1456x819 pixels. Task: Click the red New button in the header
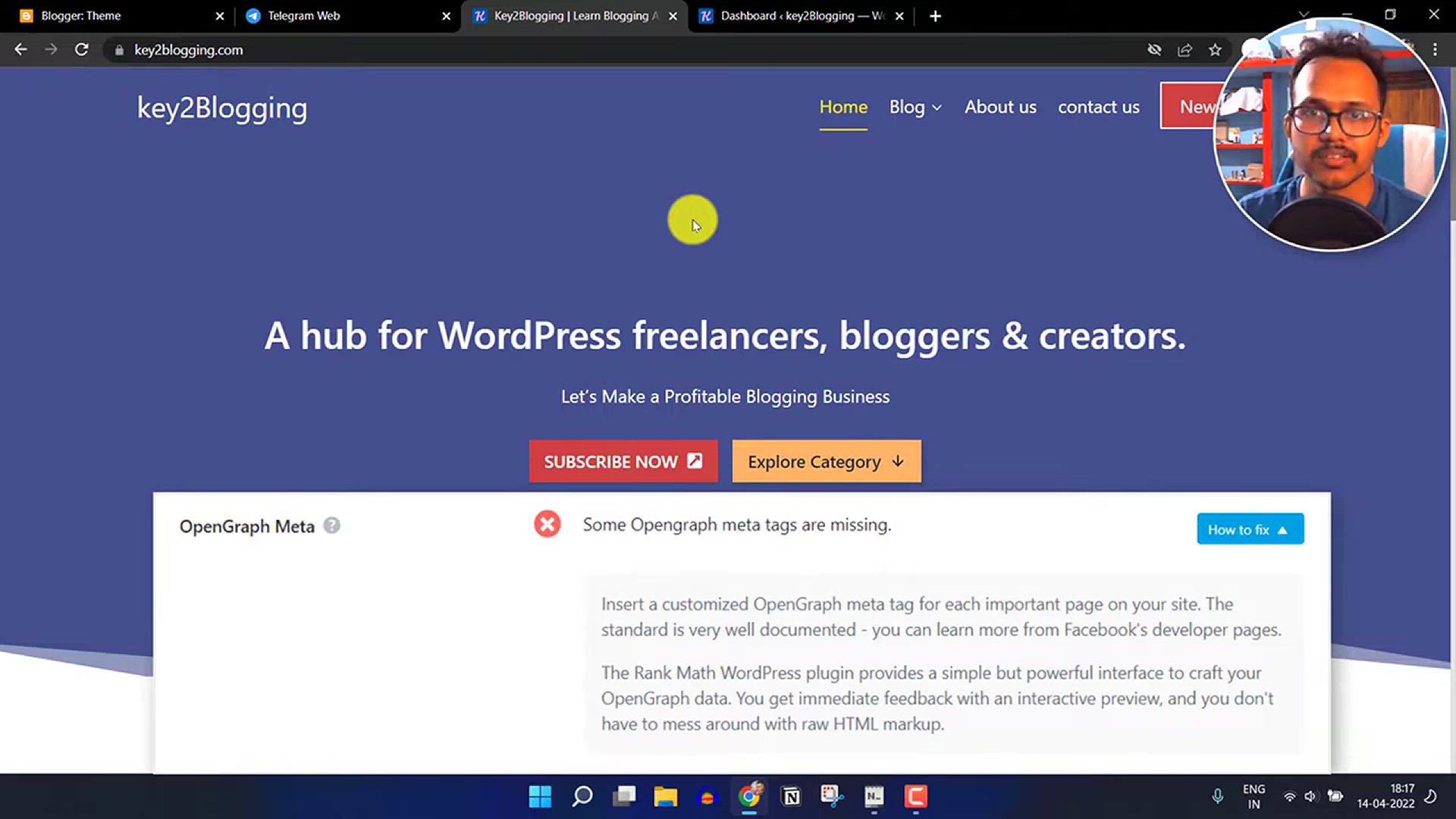pyautogui.click(x=1191, y=106)
